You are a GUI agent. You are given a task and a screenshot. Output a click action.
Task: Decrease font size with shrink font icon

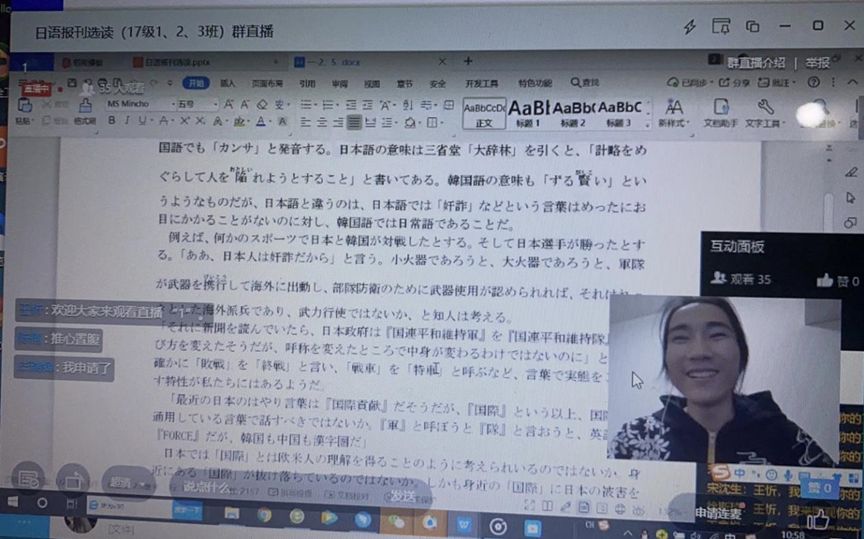[x=245, y=104]
